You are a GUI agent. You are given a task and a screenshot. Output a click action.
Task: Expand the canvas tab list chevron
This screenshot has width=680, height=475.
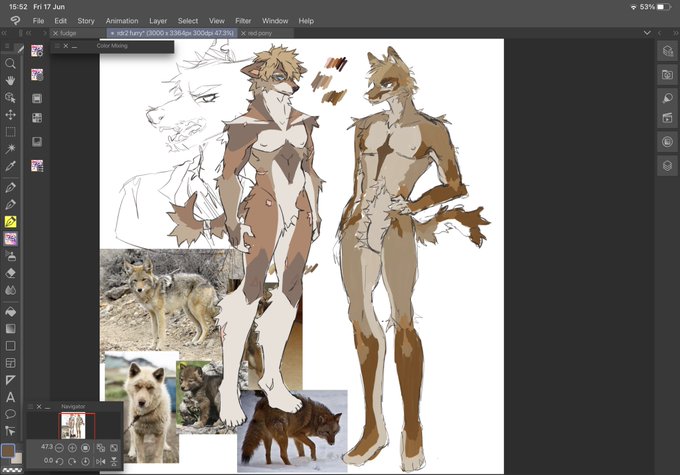[647, 33]
